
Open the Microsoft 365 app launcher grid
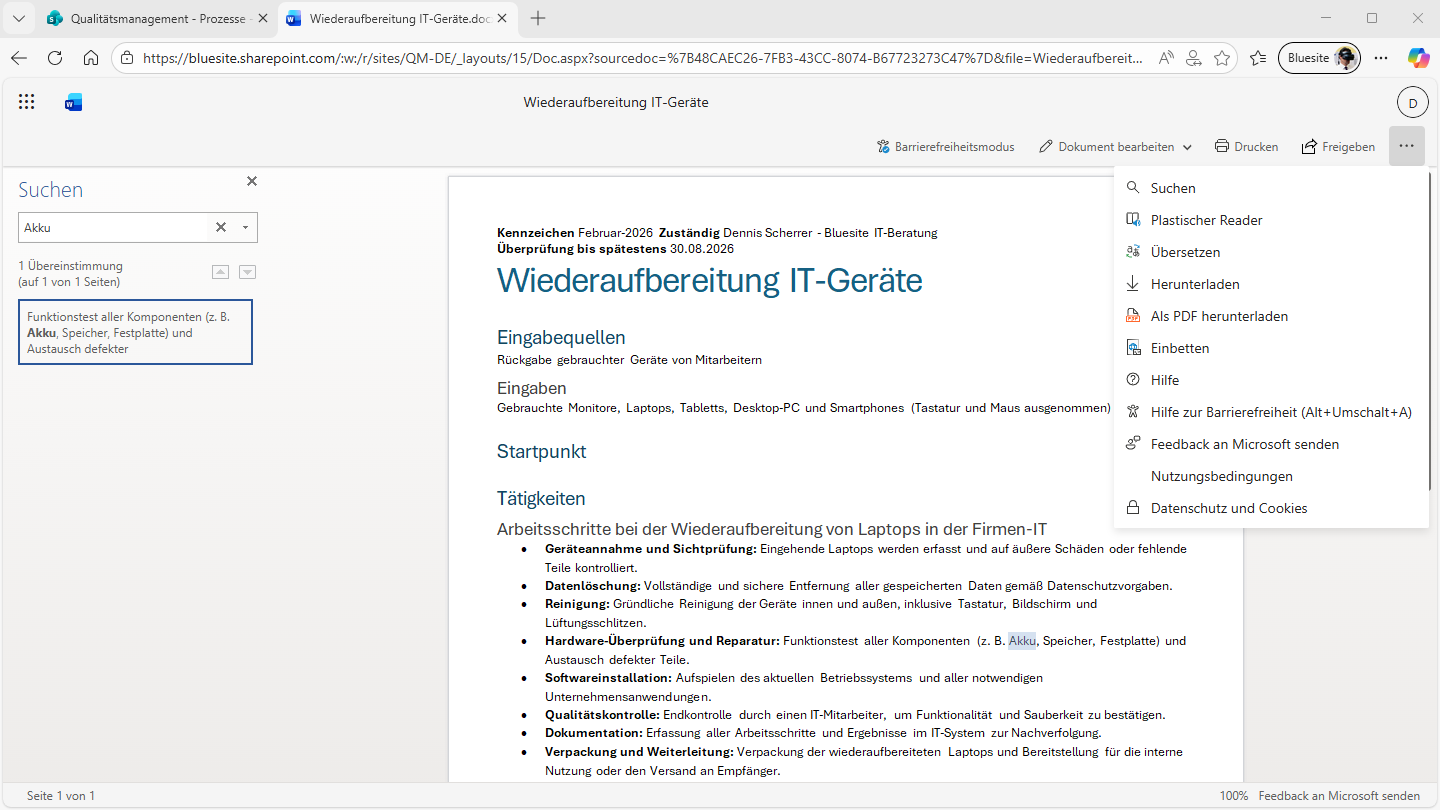pyautogui.click(x=27, y=102)
